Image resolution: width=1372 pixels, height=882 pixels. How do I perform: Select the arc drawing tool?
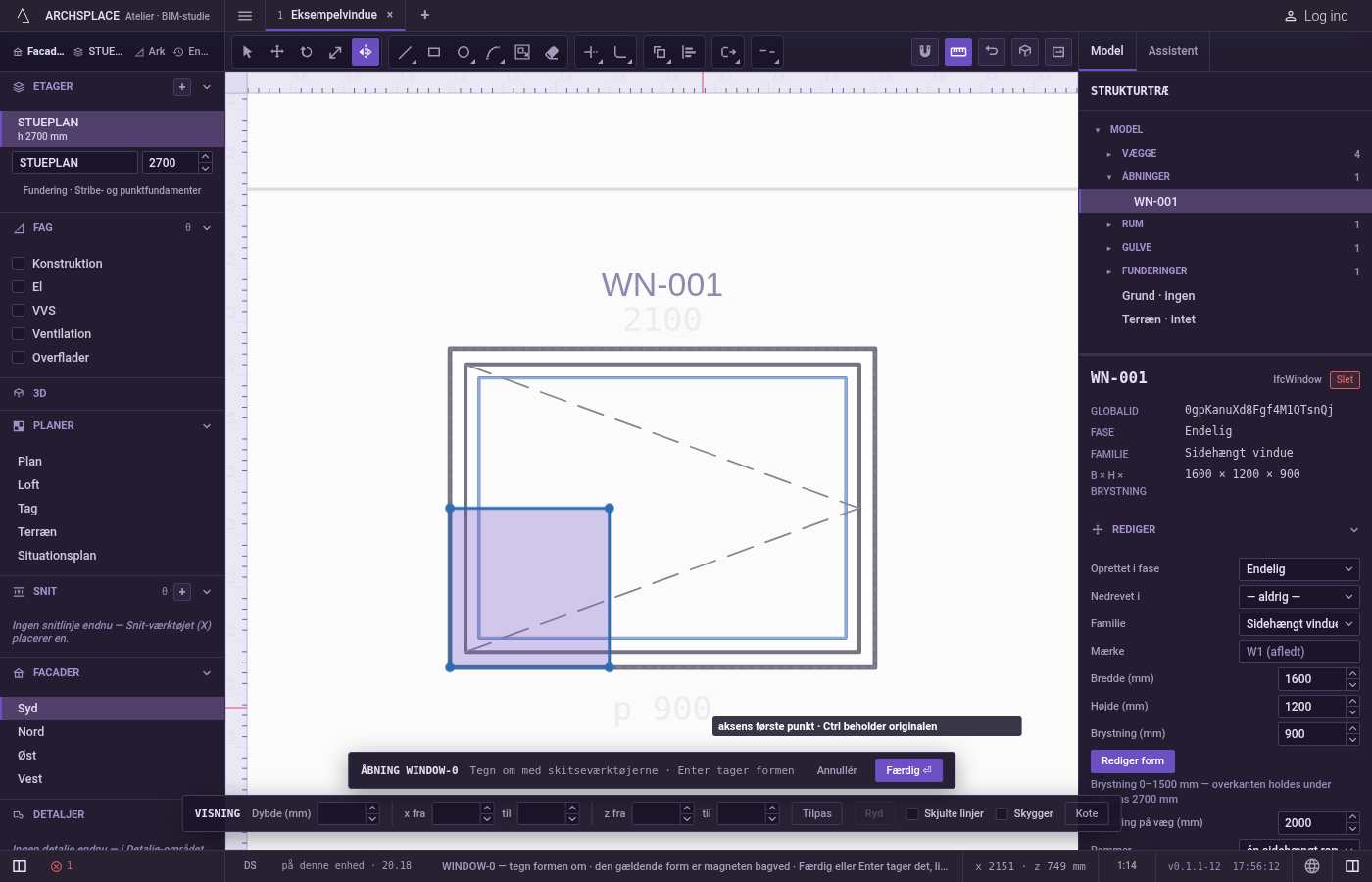click(493, 52)
